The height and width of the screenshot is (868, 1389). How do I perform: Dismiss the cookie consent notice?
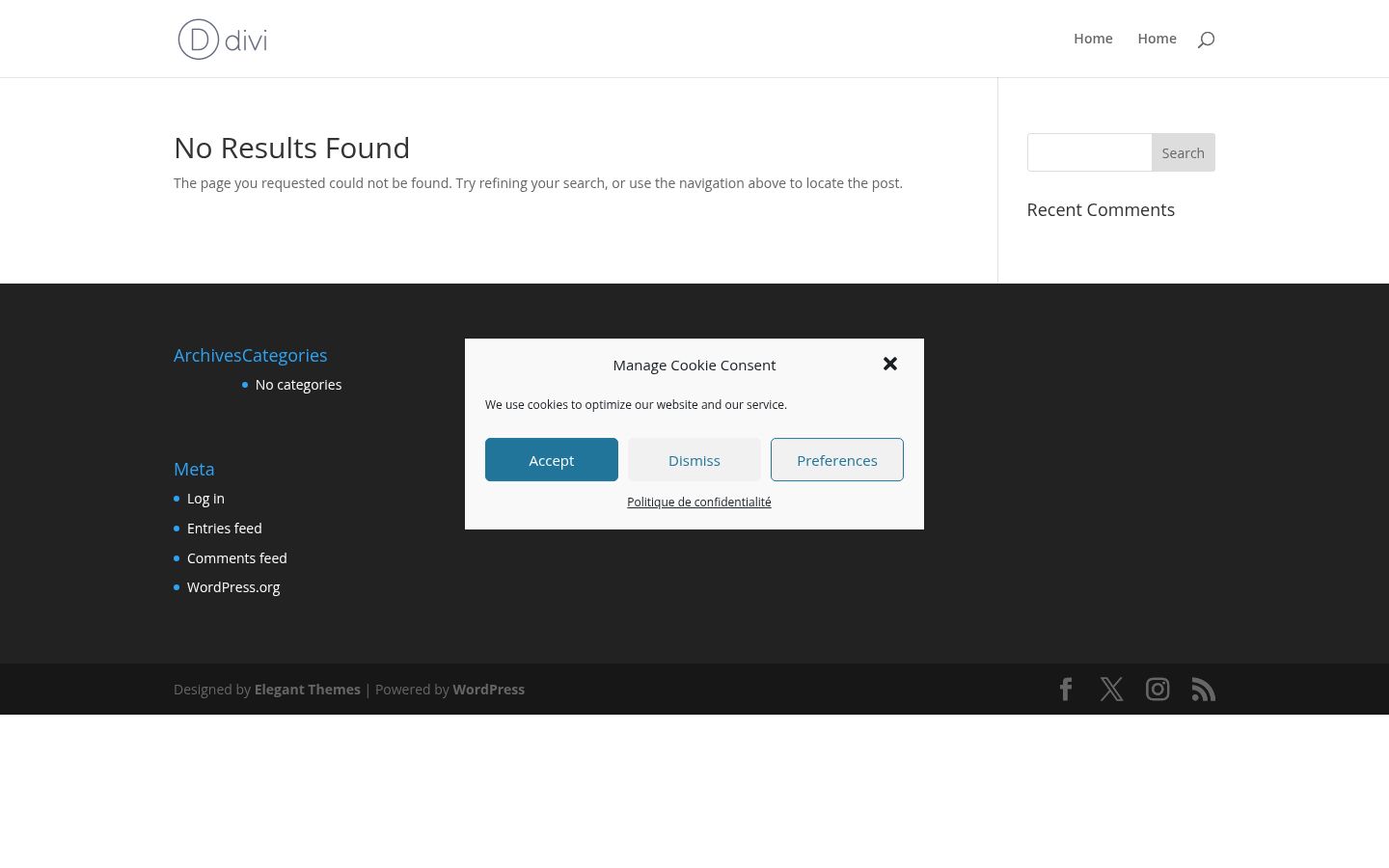coord(694,460)
